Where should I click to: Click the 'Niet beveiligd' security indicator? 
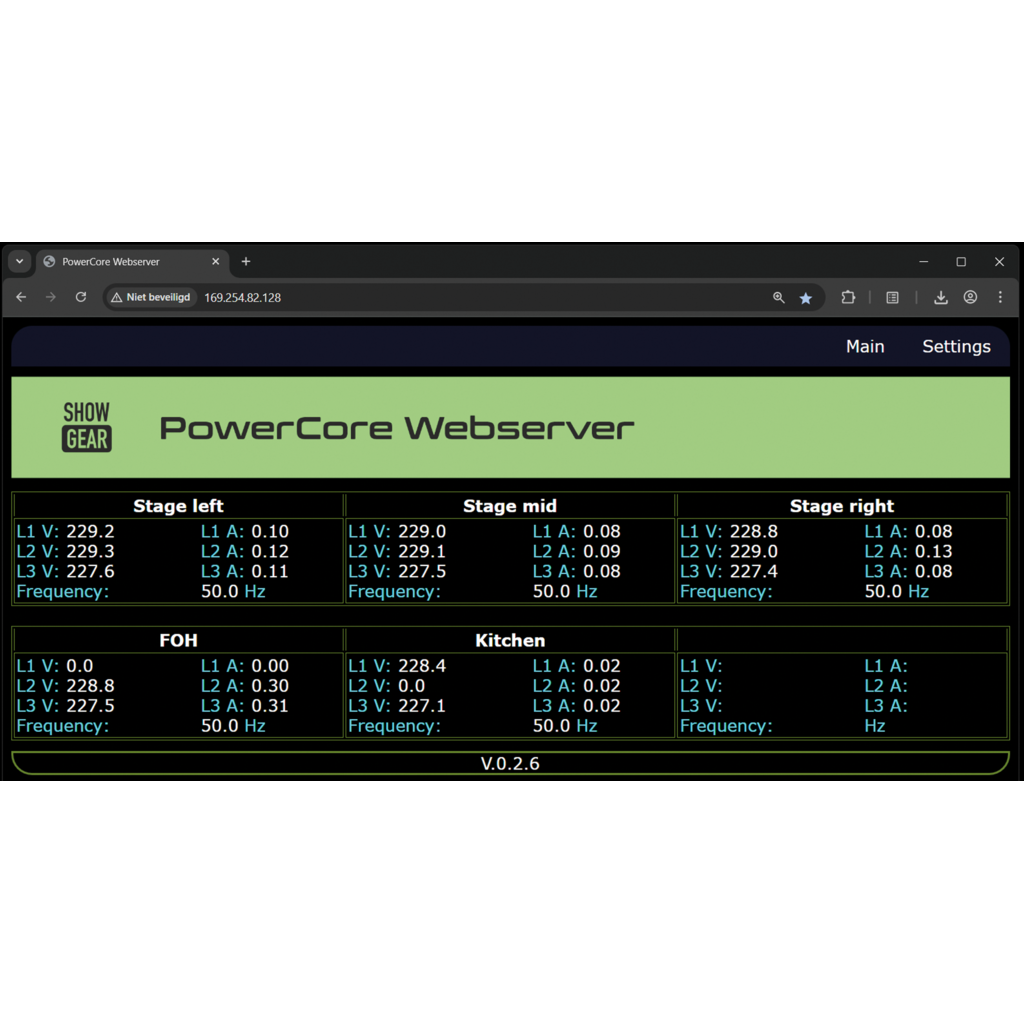coord(150,298)
